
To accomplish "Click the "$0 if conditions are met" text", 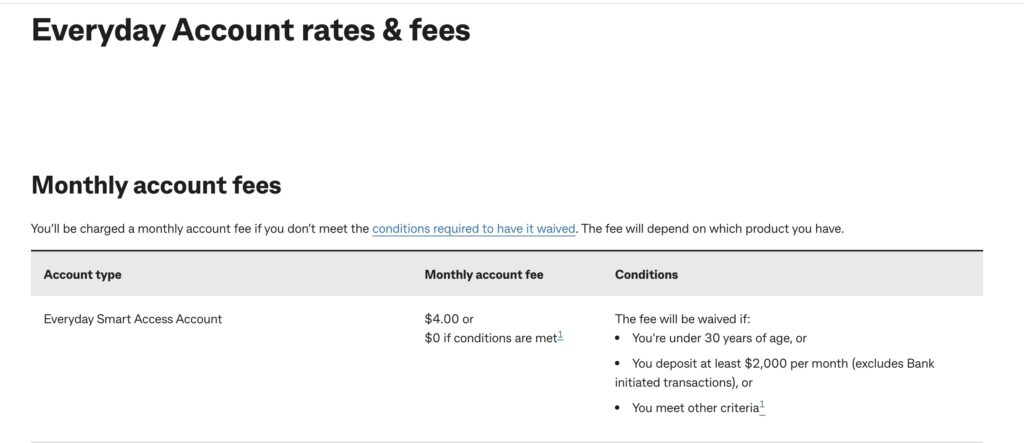I will [x=489, y=338].
